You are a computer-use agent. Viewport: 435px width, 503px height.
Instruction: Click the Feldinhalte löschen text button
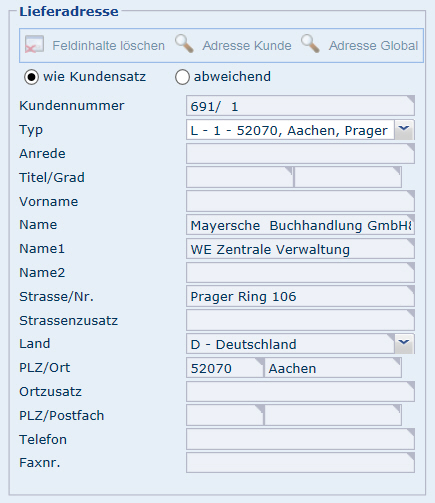[109, 46]
